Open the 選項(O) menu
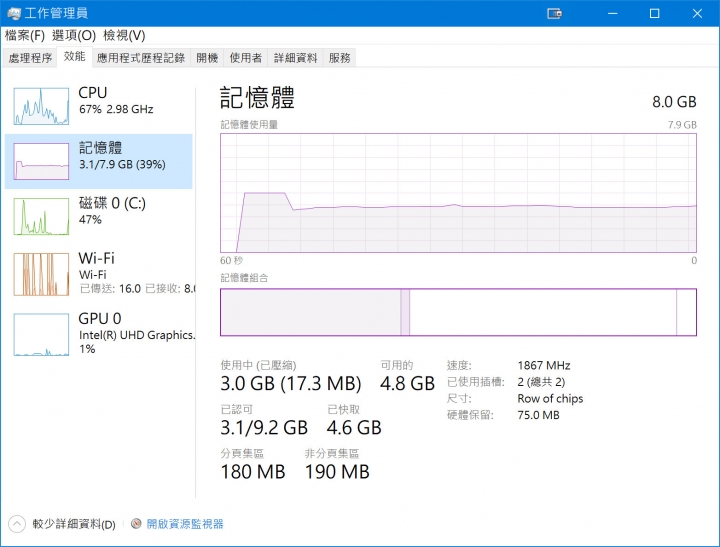Image resolution: width=720 pixels, height=547 pixels. [x=73, y=35]
